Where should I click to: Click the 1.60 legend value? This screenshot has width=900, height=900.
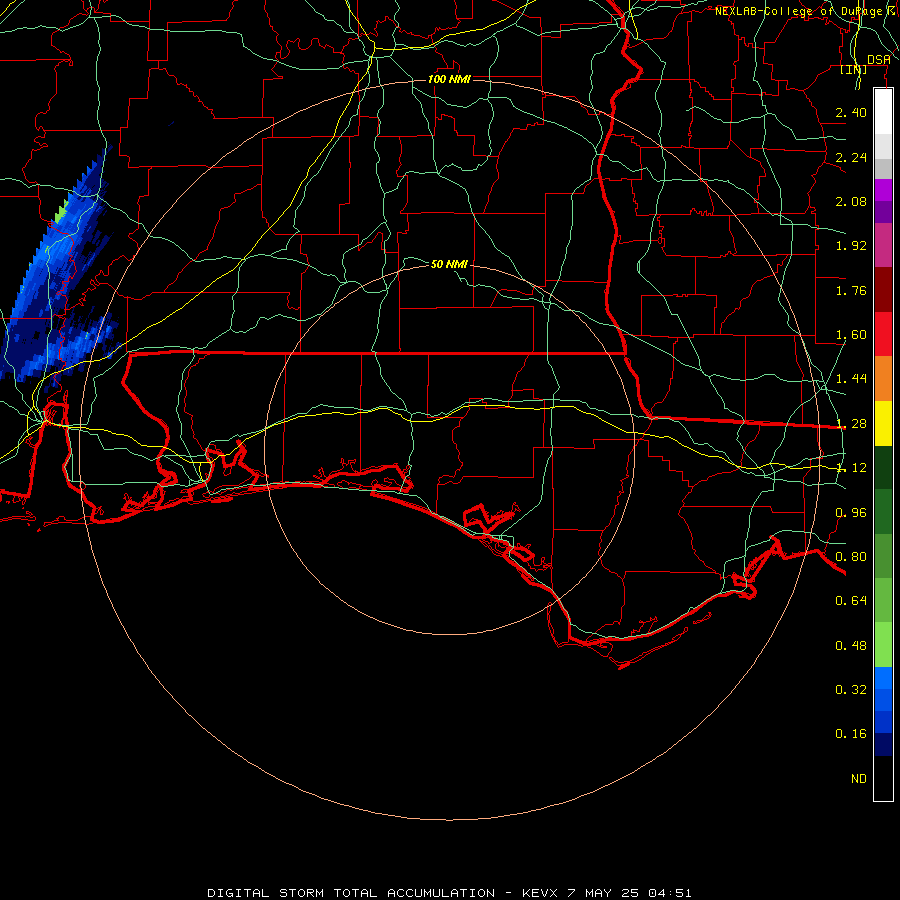851,335
